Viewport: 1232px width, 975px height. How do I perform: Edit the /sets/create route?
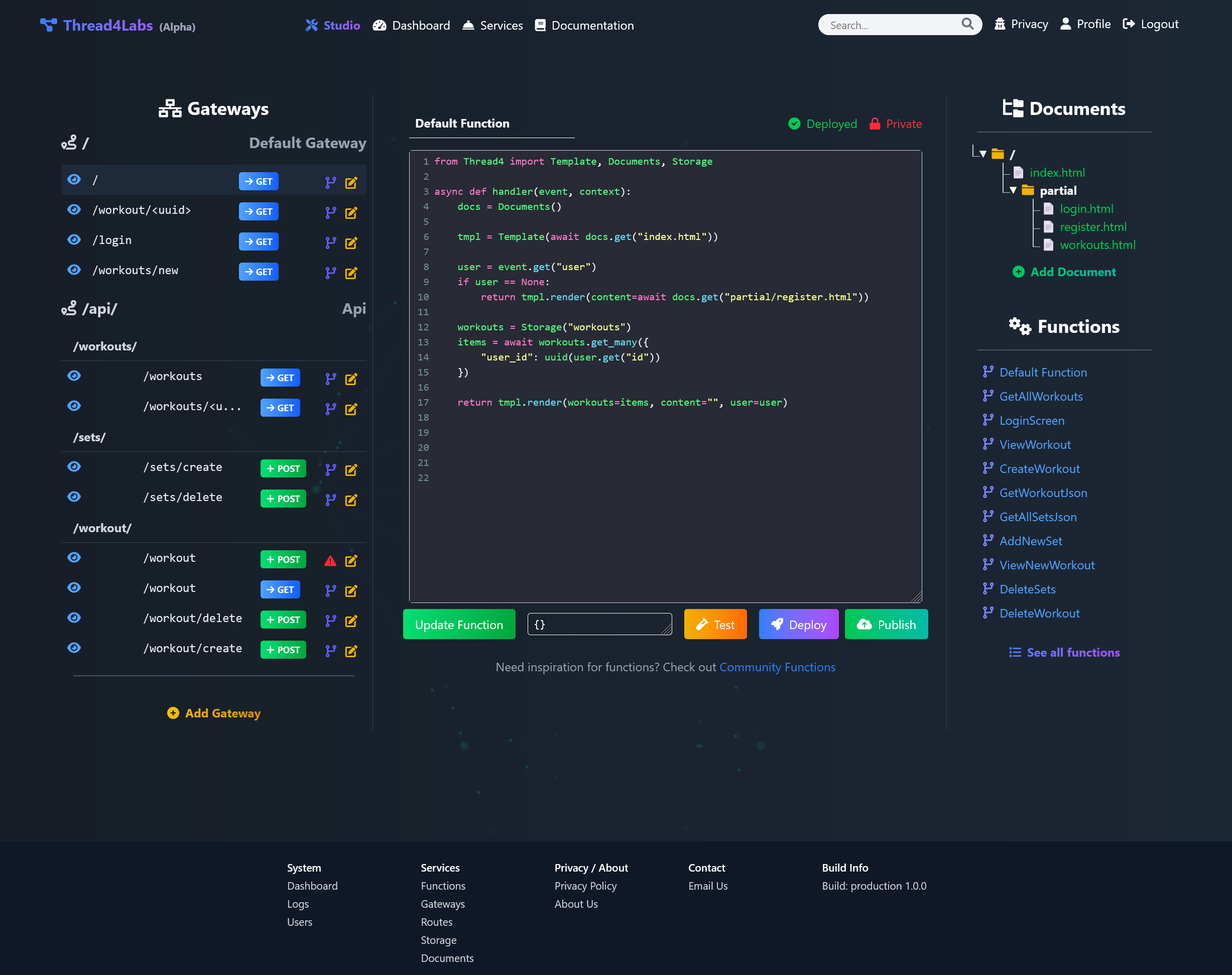[x=351, y=470]
